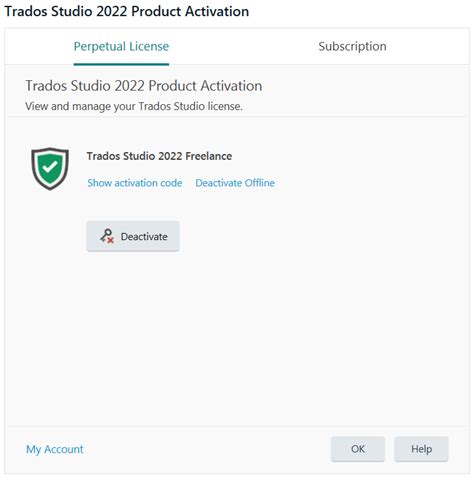Click the green underline beneath Perpetual License
The height and width of the screenshot is (477, 474).
[x=121, y=64]
